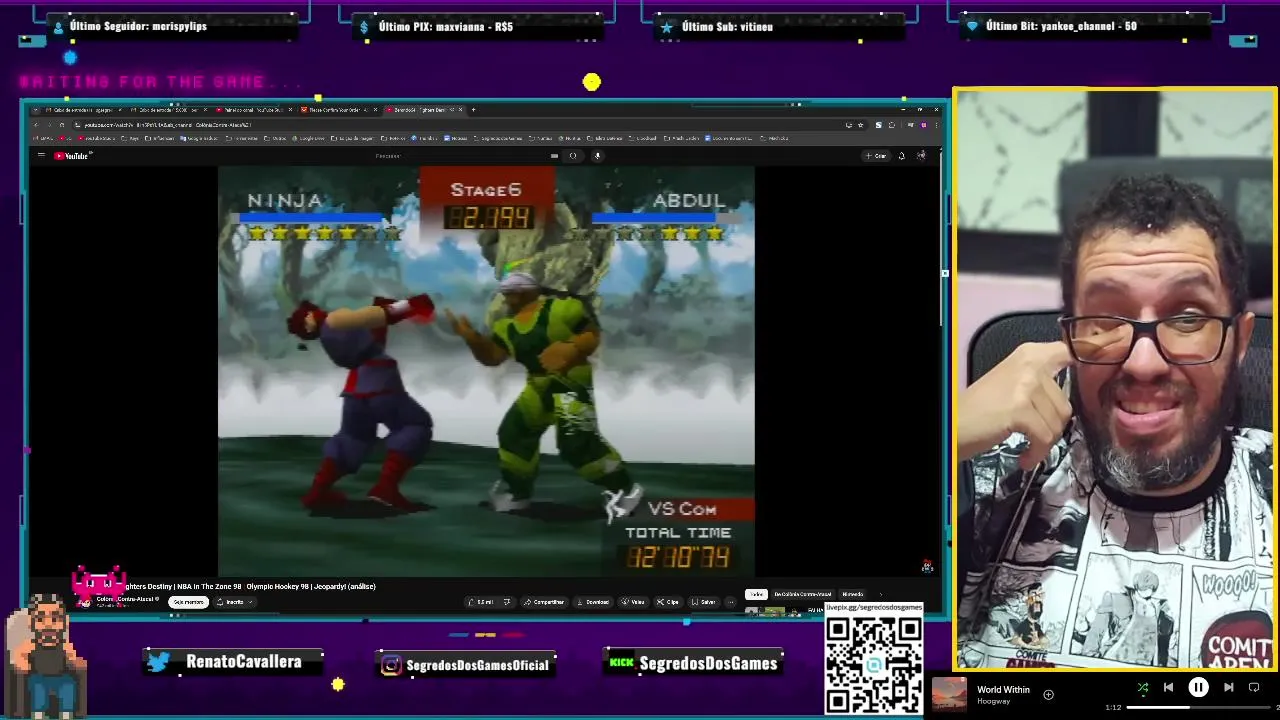The width and height of the screenshot is (1280, 720).
Task: Pause the World Within track
Action: [x=1198, y=688]
